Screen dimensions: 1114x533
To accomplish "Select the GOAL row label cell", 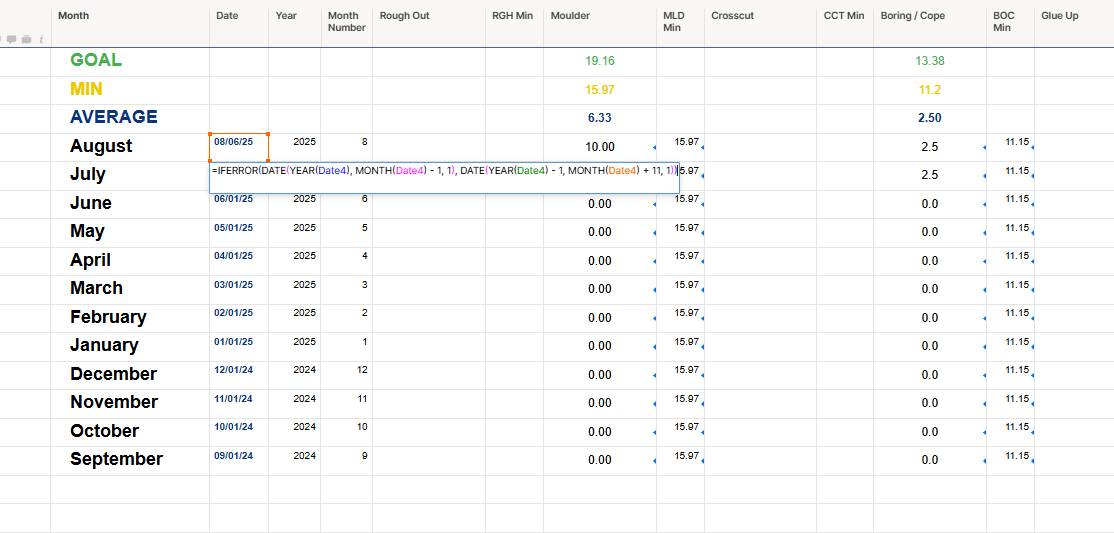I will (130, 62).
